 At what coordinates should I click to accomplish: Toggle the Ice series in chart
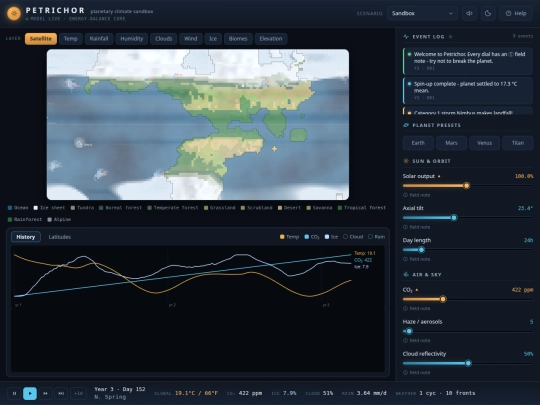click(331, 237)
